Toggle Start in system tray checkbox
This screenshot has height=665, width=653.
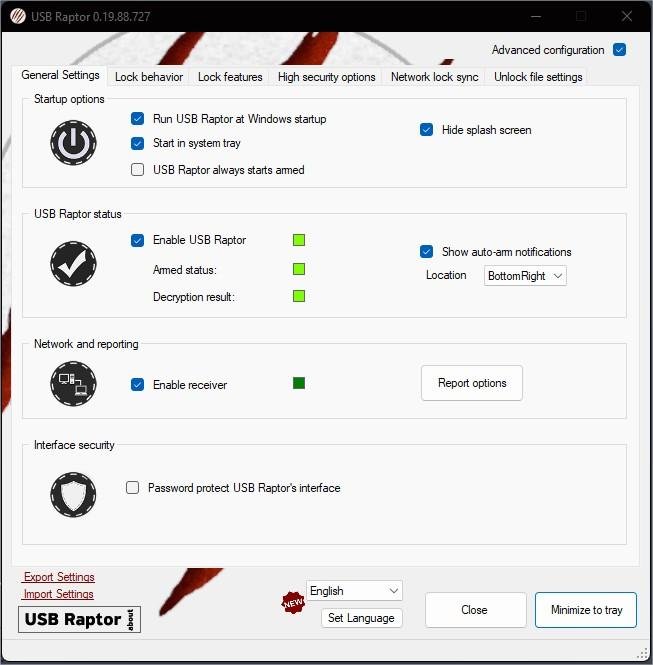point(137,143)
